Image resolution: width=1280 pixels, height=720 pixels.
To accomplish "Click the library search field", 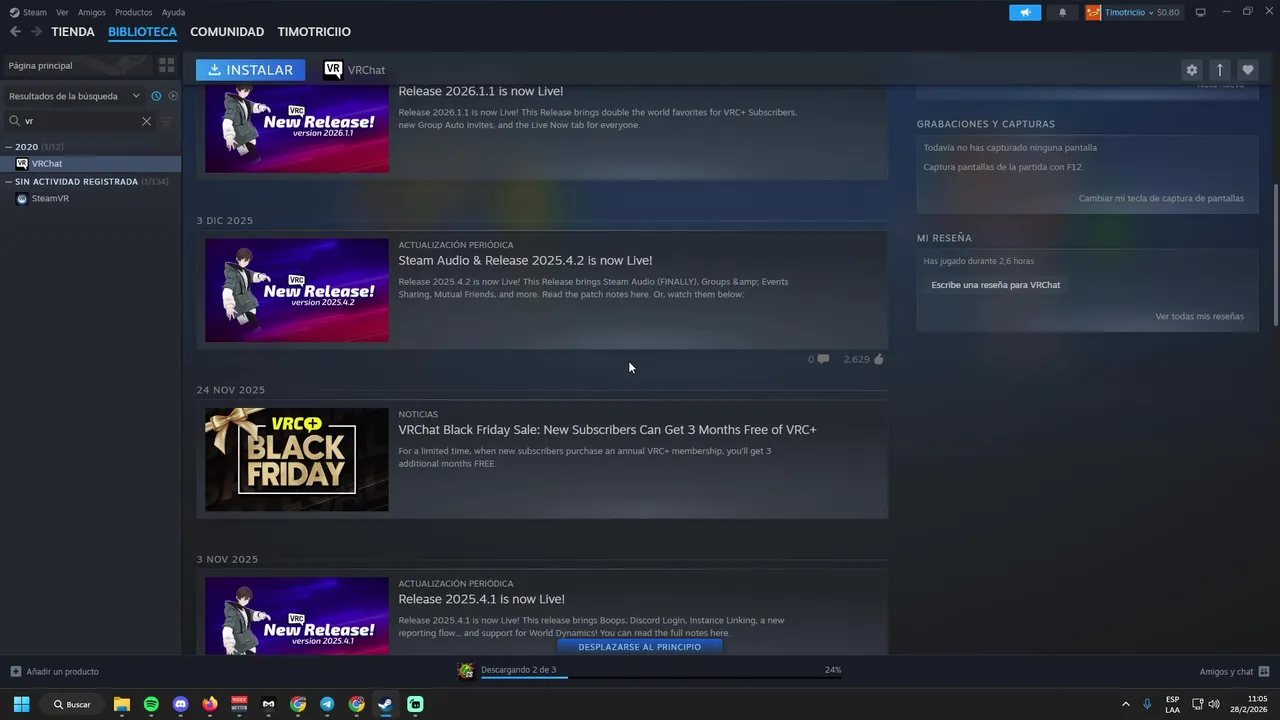I will tap(82, 121).
